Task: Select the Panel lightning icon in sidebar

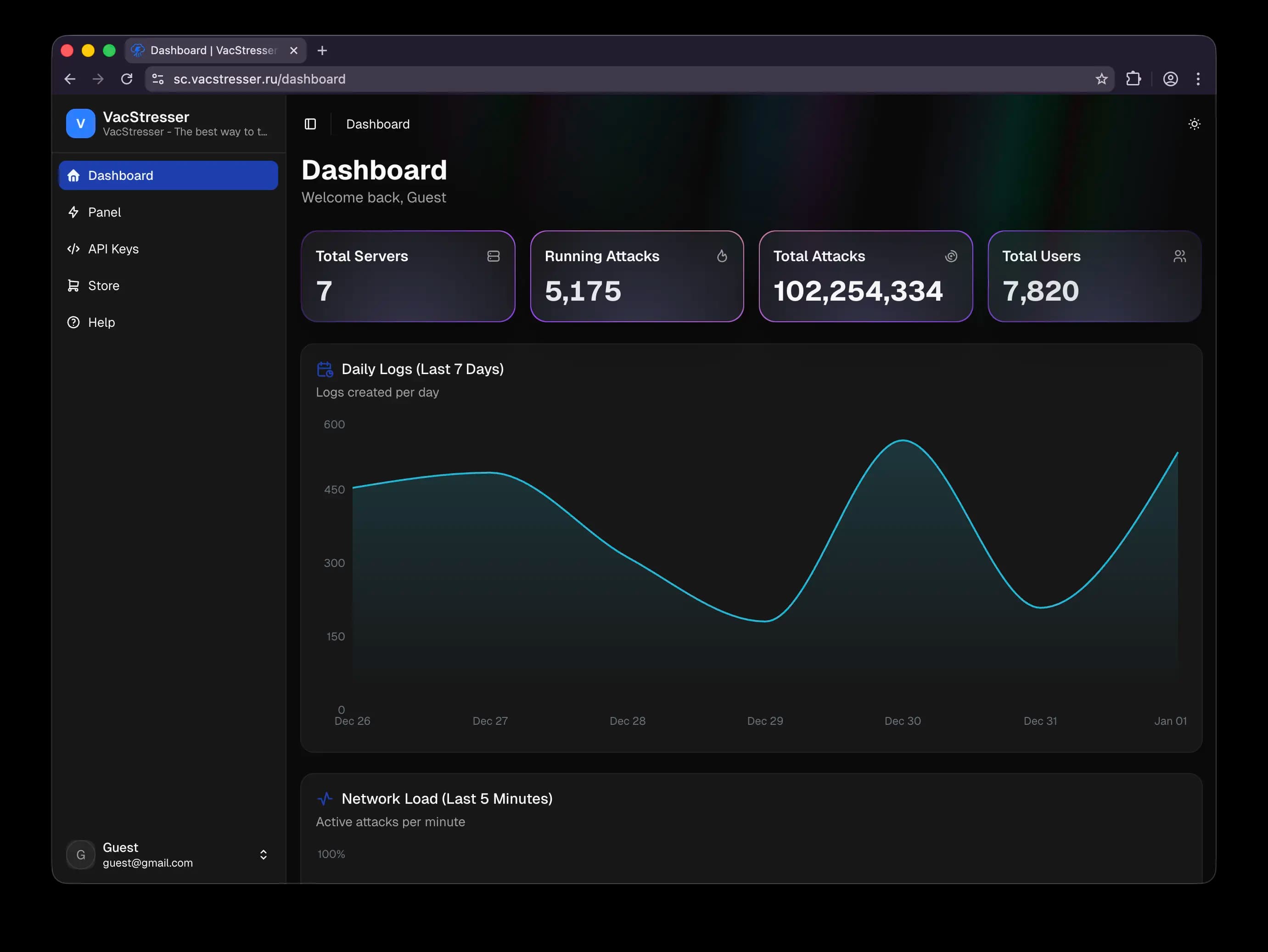Action: click(x=74, y=212)
